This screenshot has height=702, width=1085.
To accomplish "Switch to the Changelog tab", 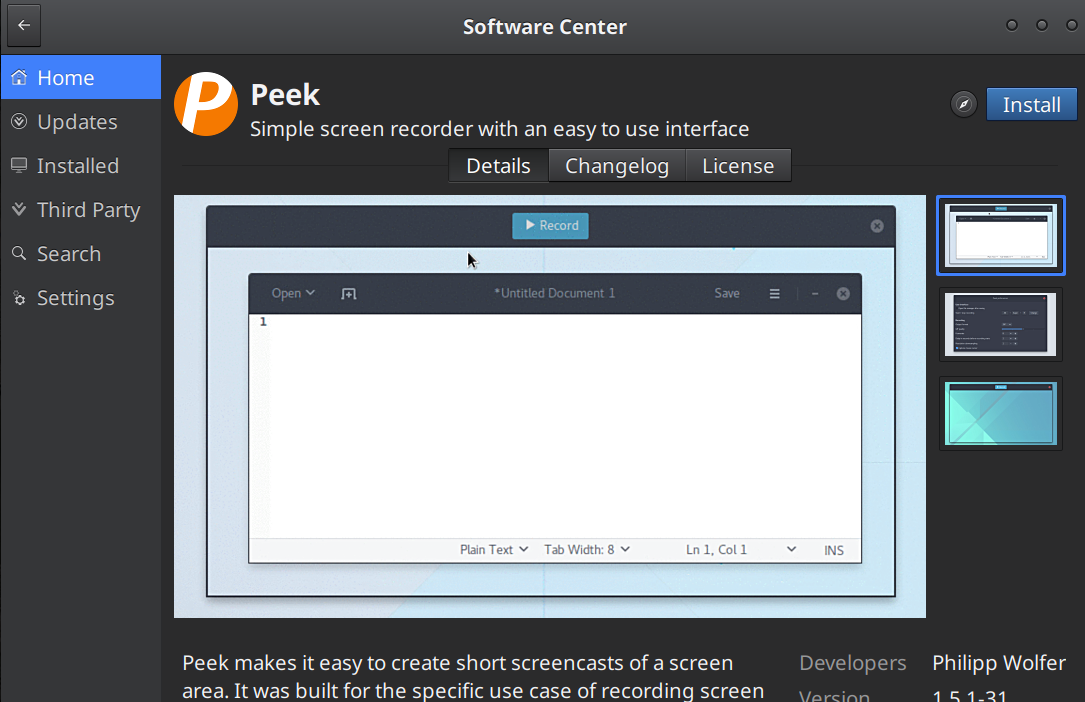I will pyautogui.click(x=617, y=166).
